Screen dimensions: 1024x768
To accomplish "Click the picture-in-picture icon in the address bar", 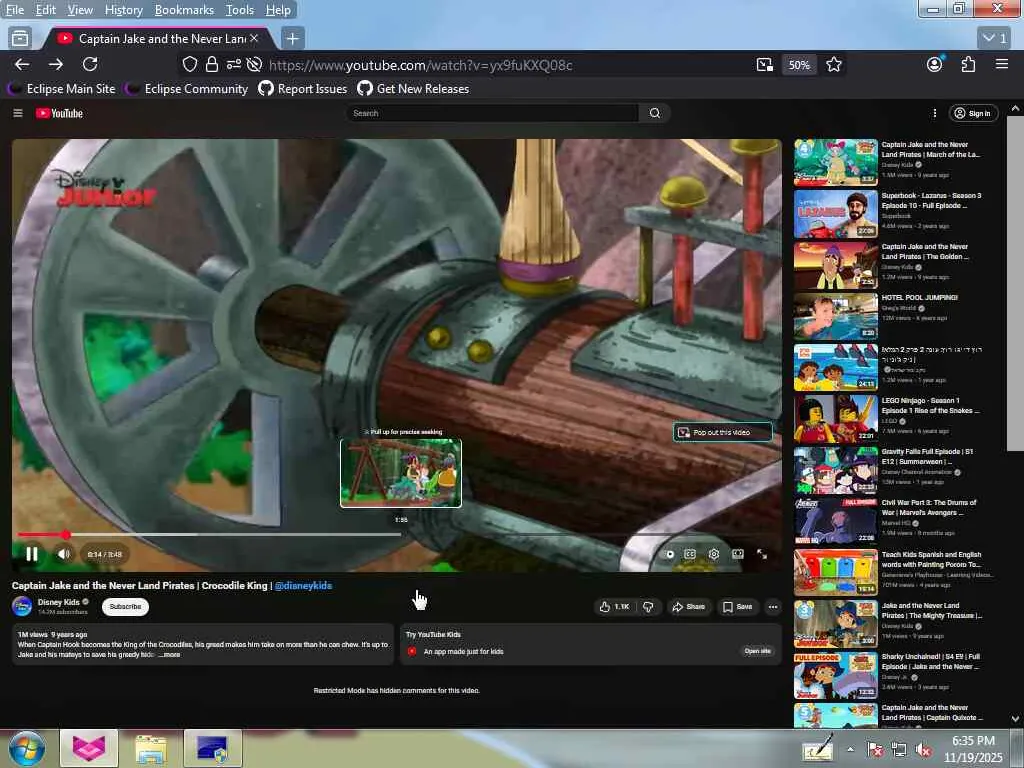I will click(x=765, y=65).
